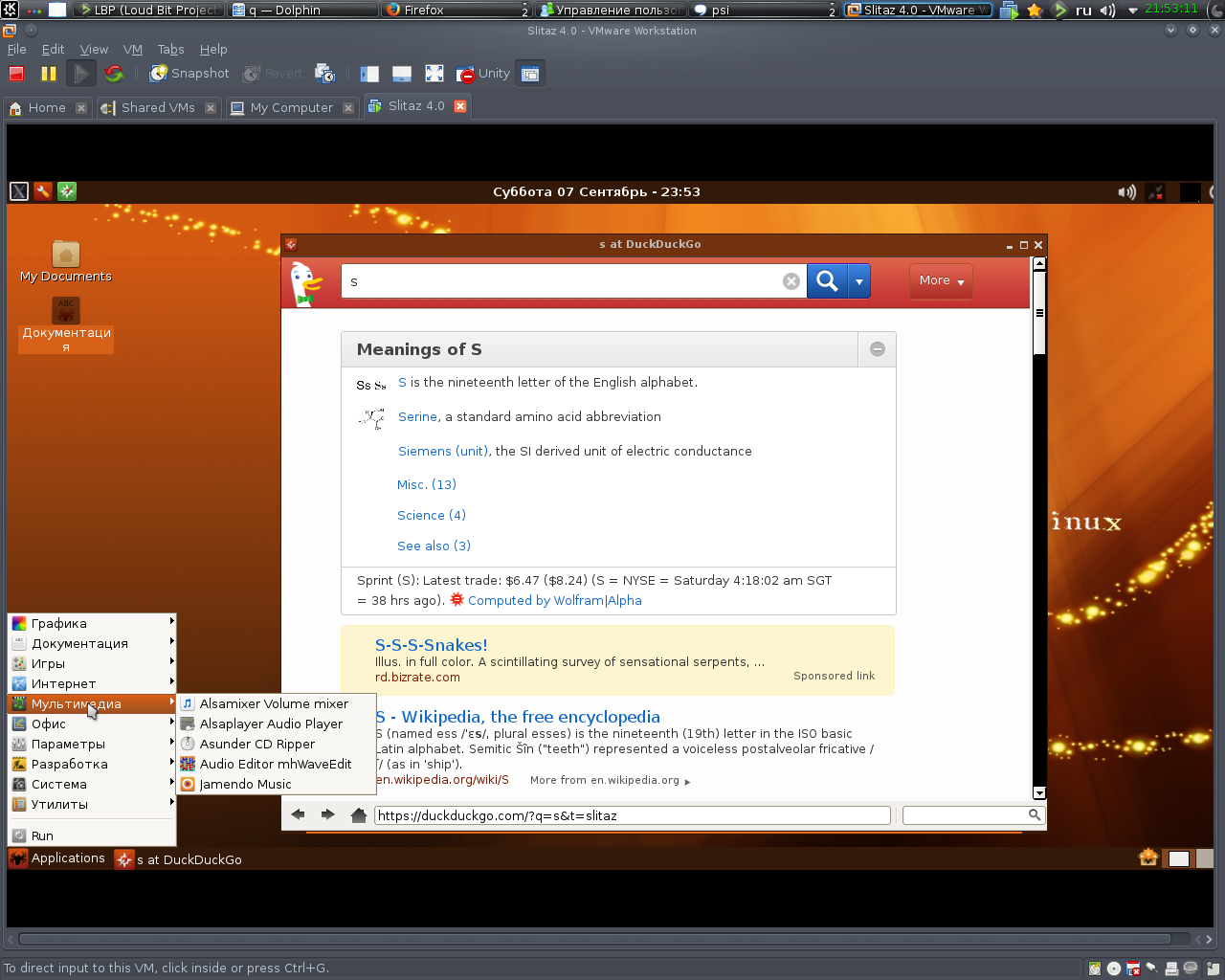Clear the search query with X icon
This screenshot has height=980, width=1225.
pyautogui.click(x=791, y=281)
